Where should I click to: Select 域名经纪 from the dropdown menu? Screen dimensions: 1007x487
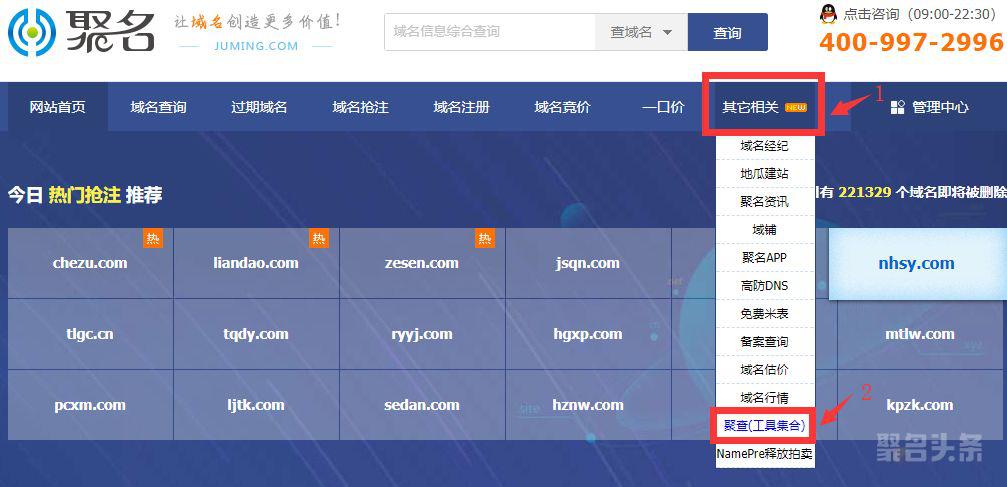click(764, 146)
